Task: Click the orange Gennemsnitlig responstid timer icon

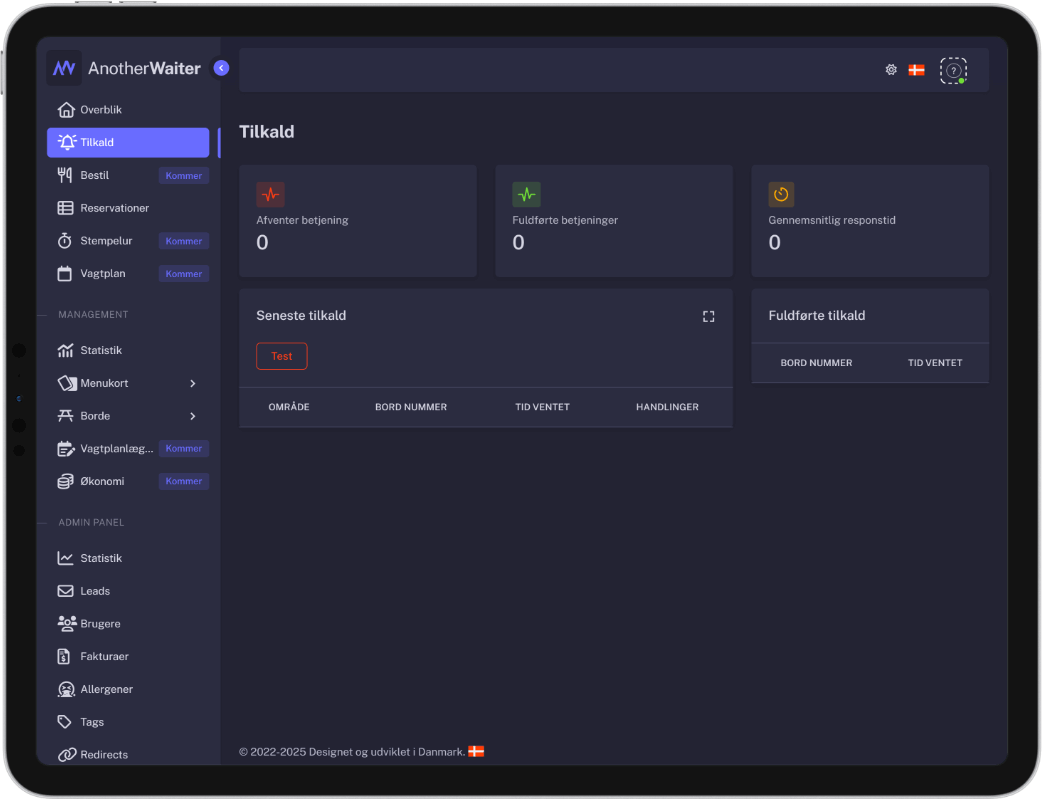Action: pos(781,194)
